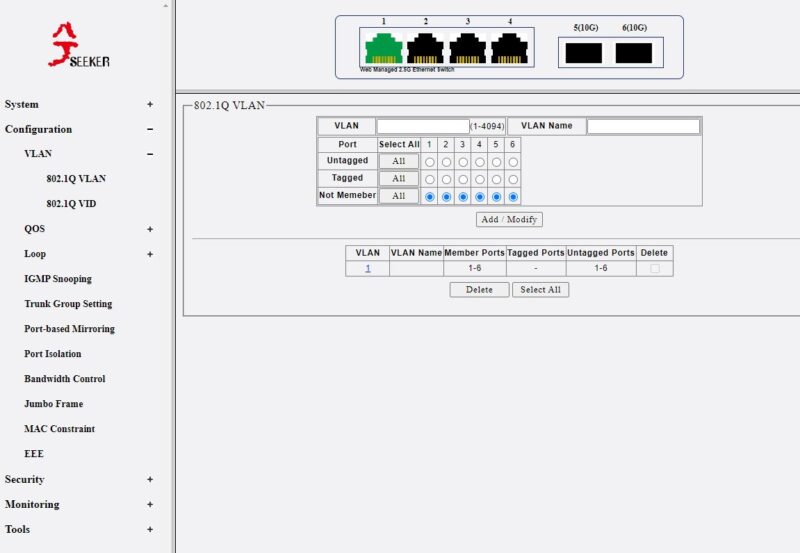Set port 6 to Untagged
Viewport: 800px width, 553px height.
point(513,162)
